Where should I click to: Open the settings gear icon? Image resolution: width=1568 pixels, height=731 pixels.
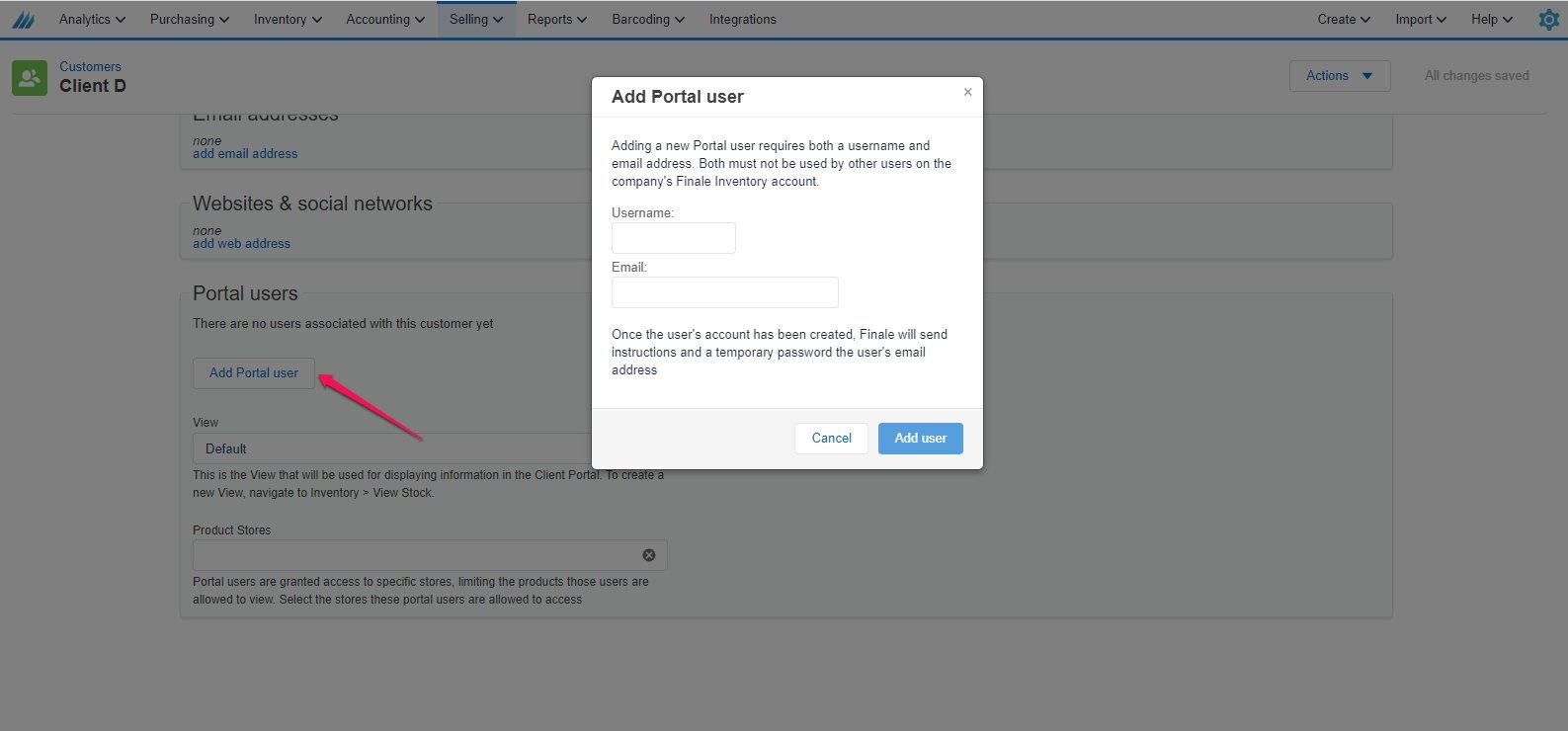(1548, 20)
